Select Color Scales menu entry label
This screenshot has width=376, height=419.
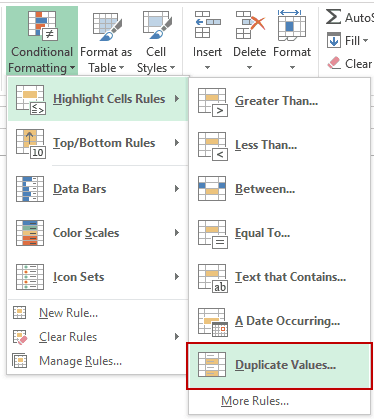(86, 233)
